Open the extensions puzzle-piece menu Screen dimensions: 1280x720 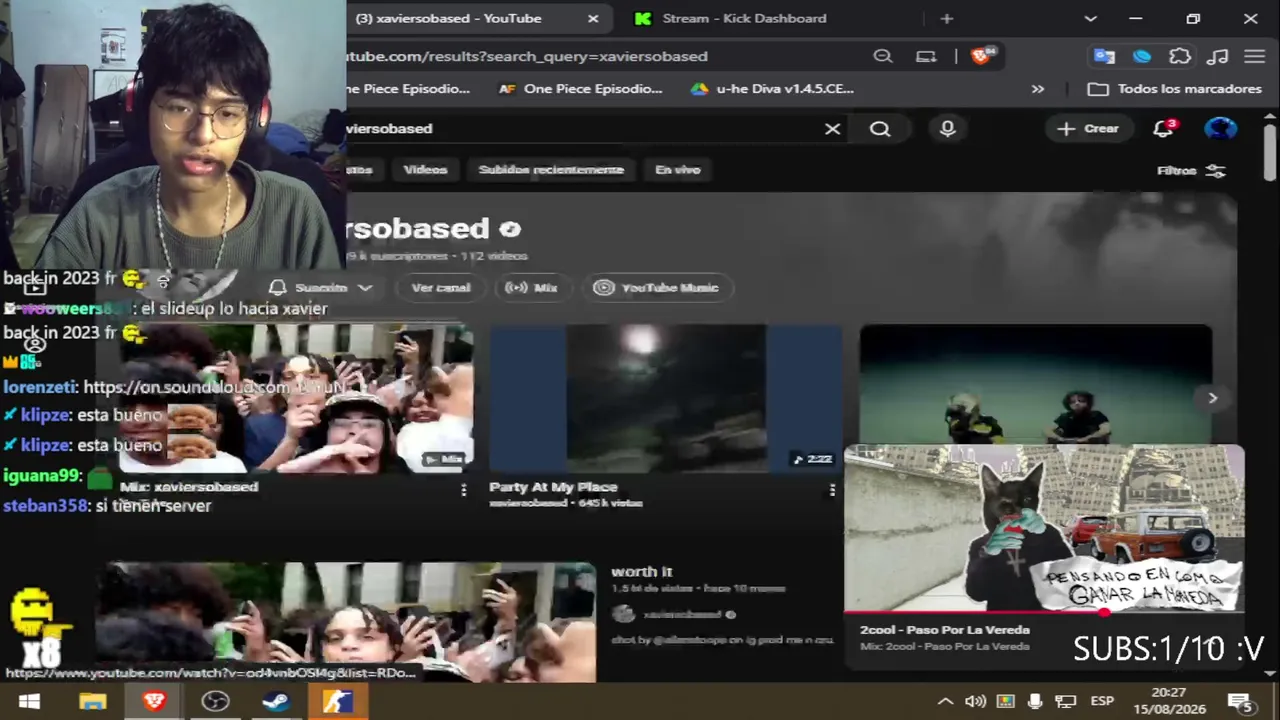click(1180, 56)
